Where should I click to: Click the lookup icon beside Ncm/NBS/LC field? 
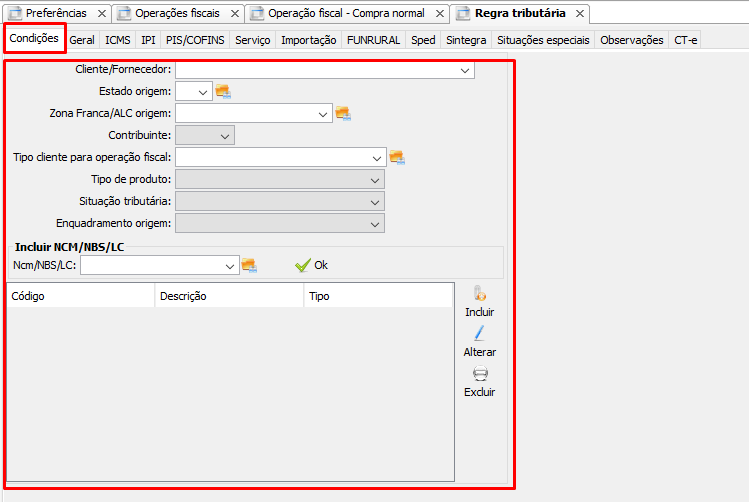coord(249,265)
